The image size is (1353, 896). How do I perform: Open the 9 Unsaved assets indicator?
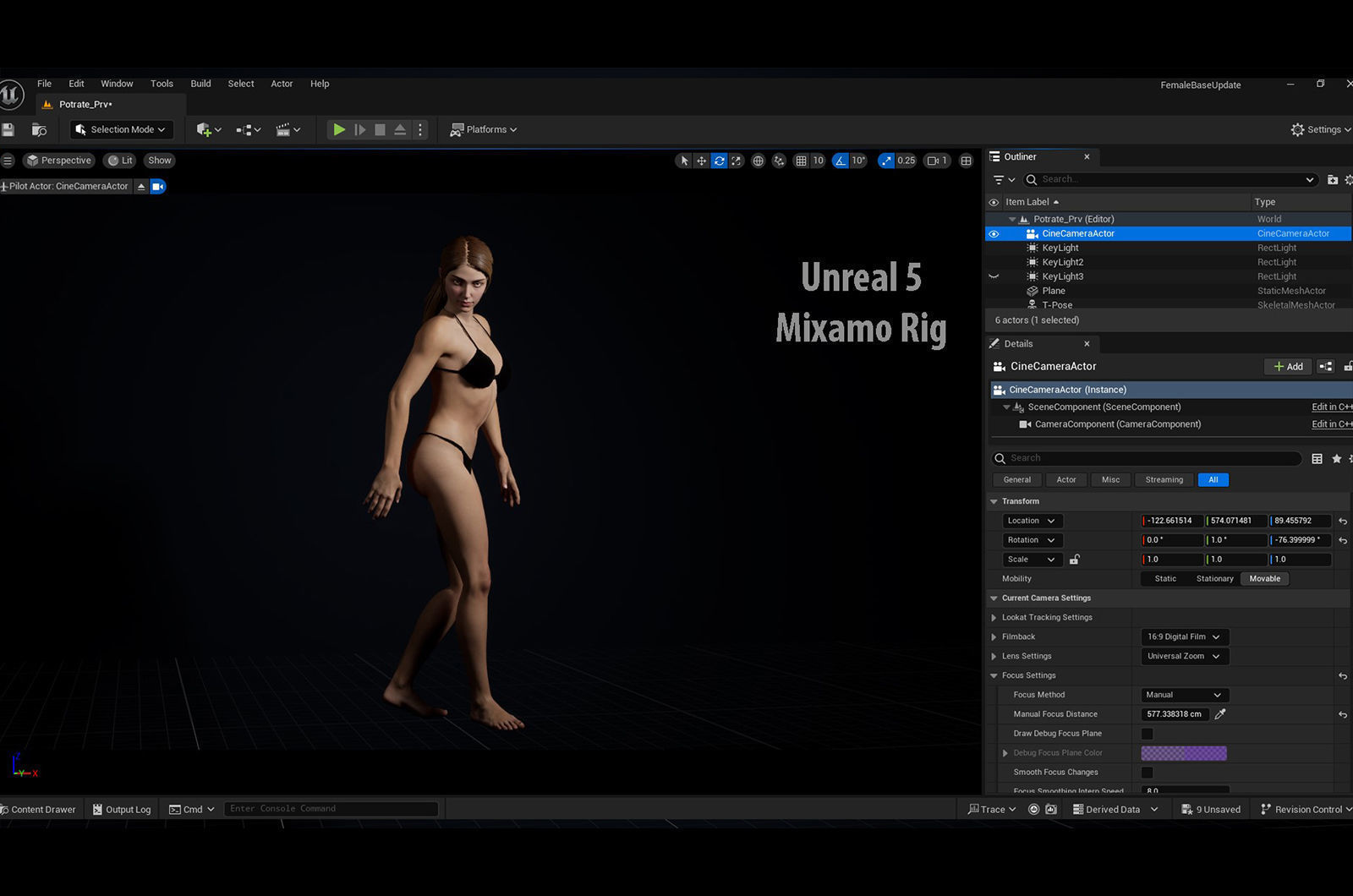(x=1211, y=810)
